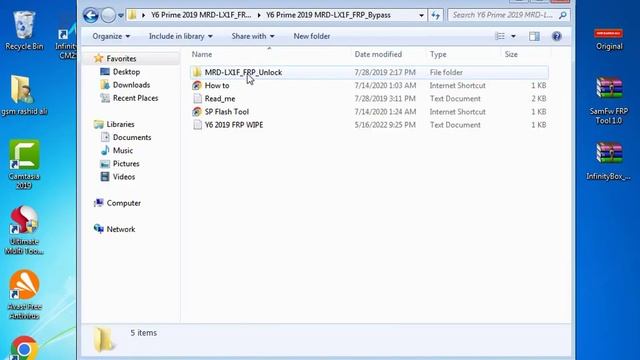Select Y6 2019 FRP WIPE file
640x360 pixels.
pos(234,124)
